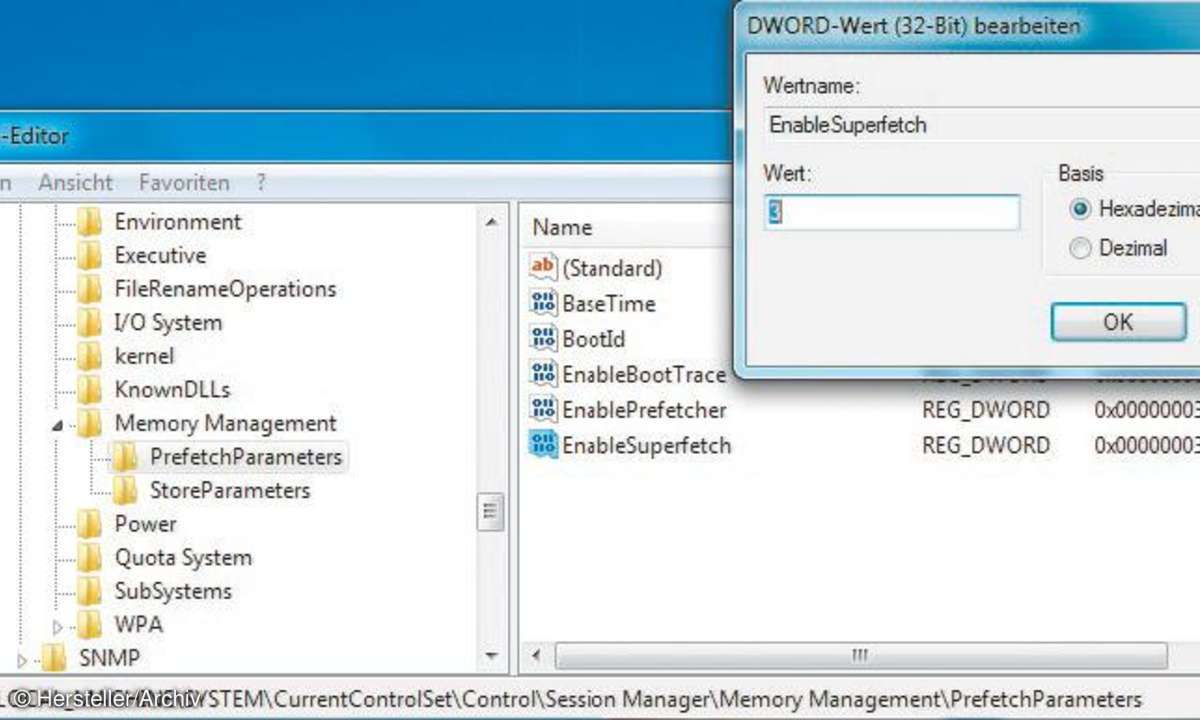Select the I/O System tree label
The height and width of the screenshot is (720, 1200).
[x=168, y=323]
